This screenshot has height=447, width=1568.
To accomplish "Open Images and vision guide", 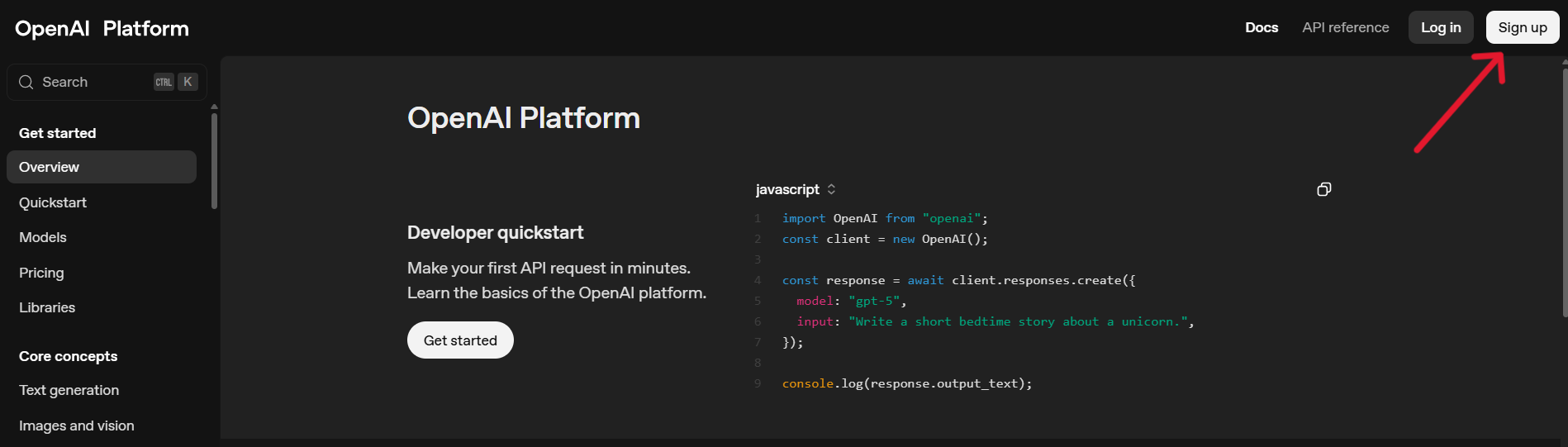I will (77, 426).
